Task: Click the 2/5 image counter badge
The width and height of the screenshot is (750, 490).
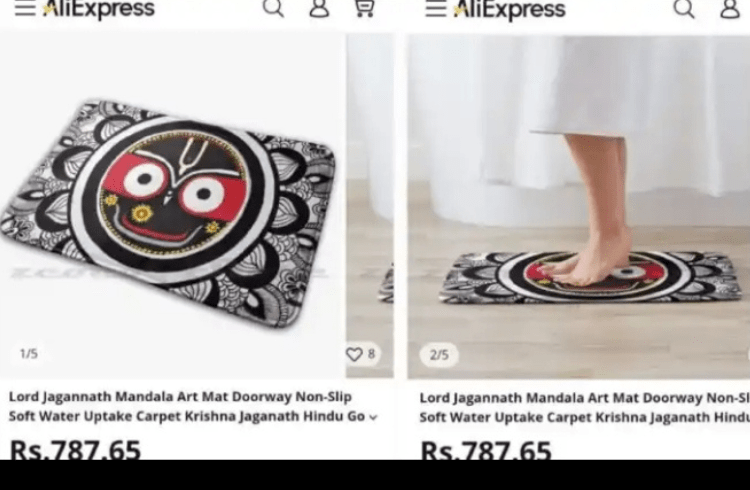Action: (x=439, y=355)
